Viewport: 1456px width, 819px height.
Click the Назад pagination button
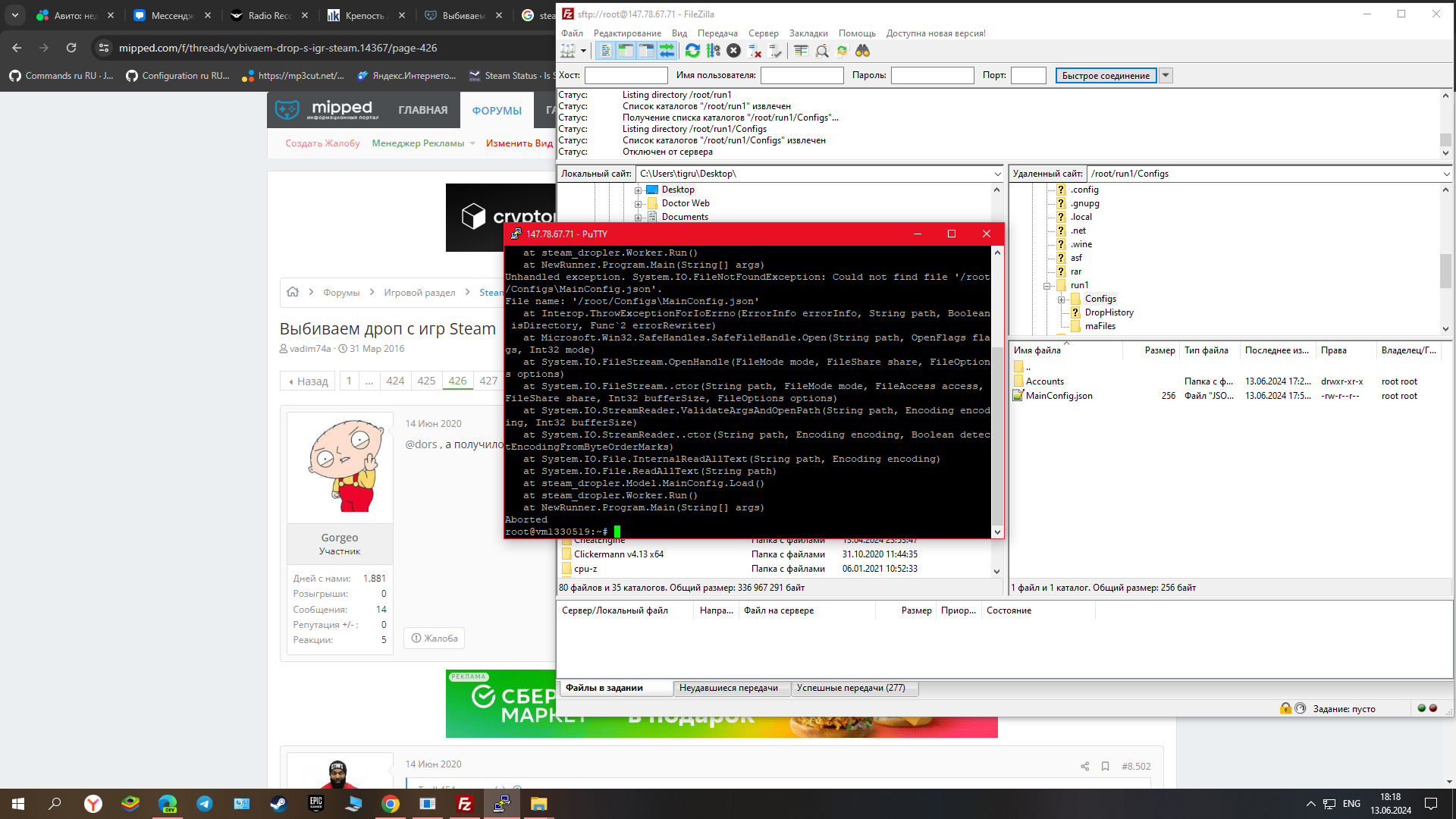point(308,381)
